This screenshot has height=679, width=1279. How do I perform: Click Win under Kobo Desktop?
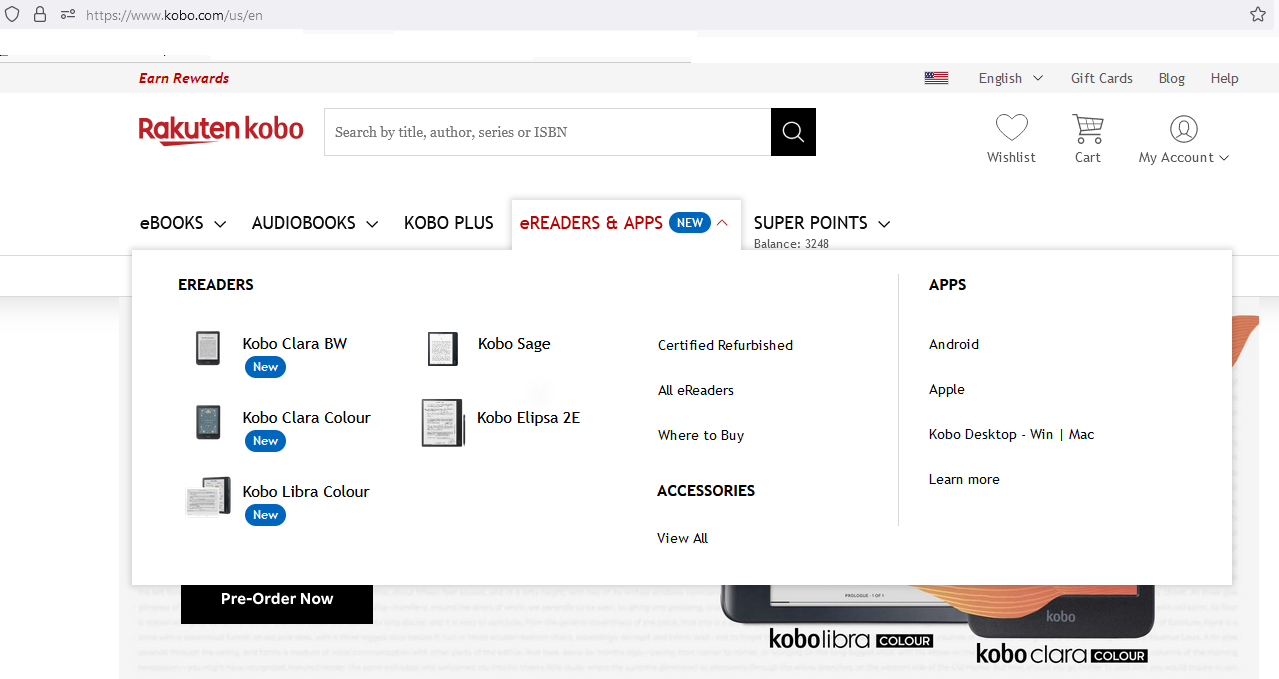[1042, 434]
